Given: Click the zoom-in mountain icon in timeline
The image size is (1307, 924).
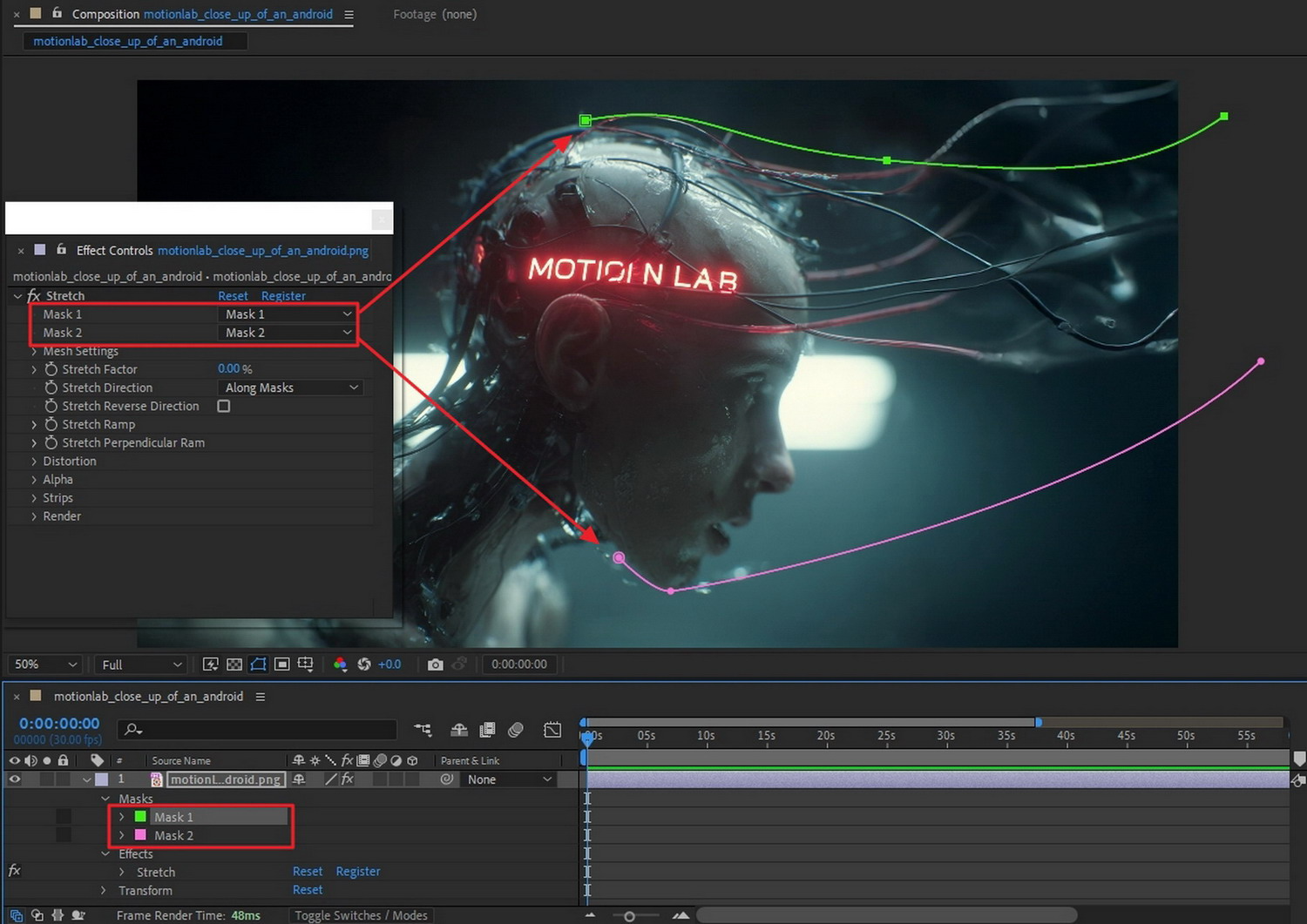Looking at the screenshot, I should (681, 915).
